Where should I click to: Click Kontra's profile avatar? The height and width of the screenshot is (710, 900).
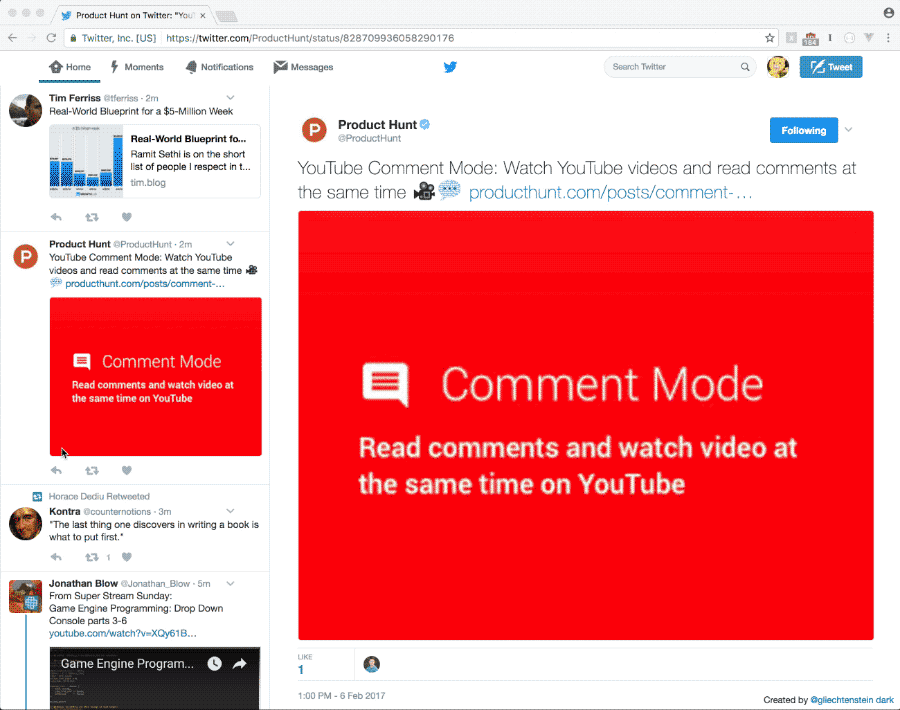pyautogui.click(x=26, y=523)
